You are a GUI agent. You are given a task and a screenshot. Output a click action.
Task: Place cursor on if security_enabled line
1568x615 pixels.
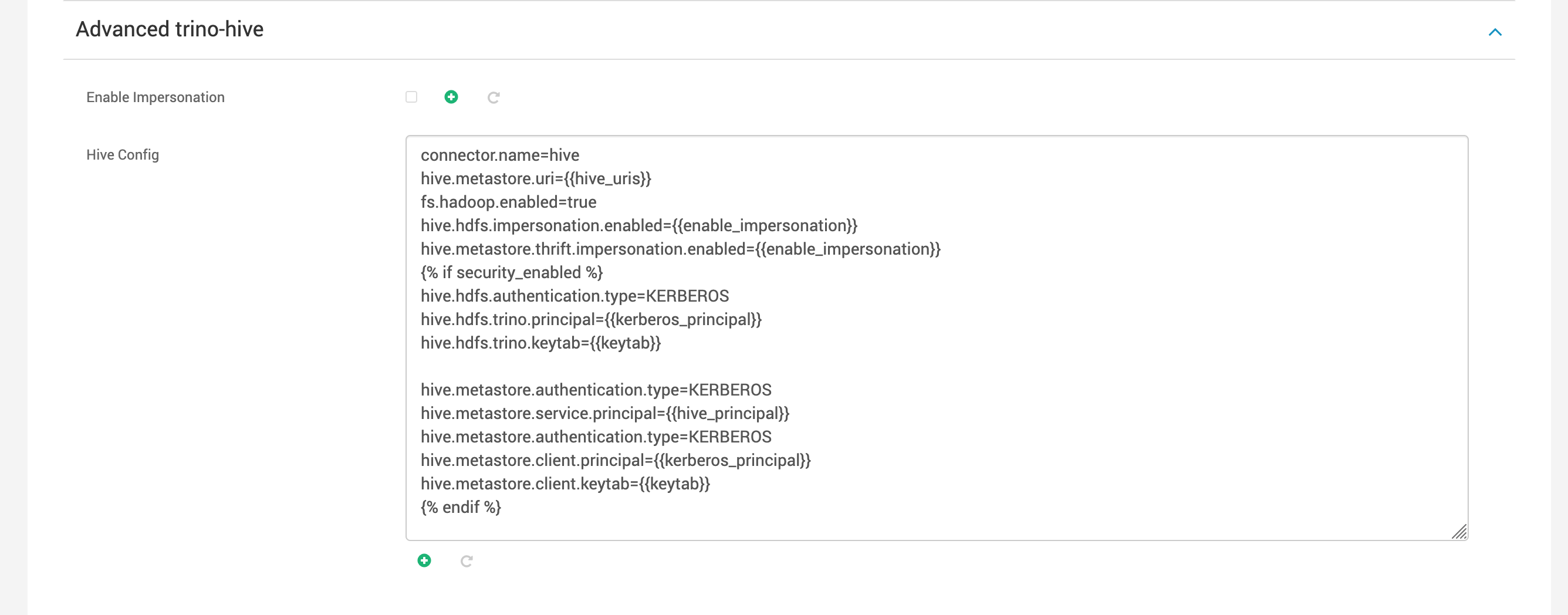tap(511, 272)
